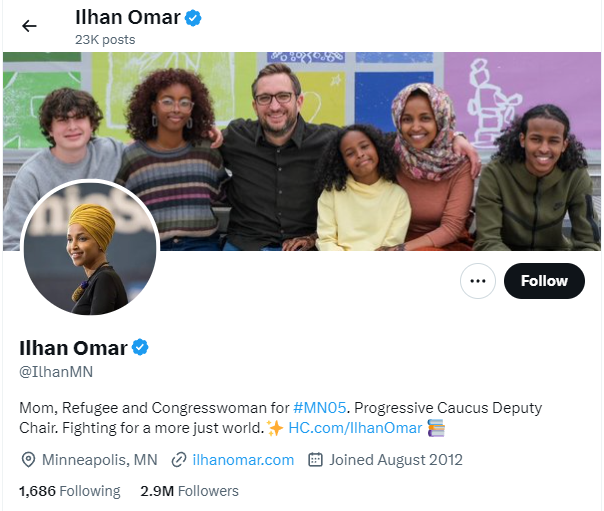This screenshot has width=604, height=511.
Task: Open the circular profile picture
Action: click(90, 247)
